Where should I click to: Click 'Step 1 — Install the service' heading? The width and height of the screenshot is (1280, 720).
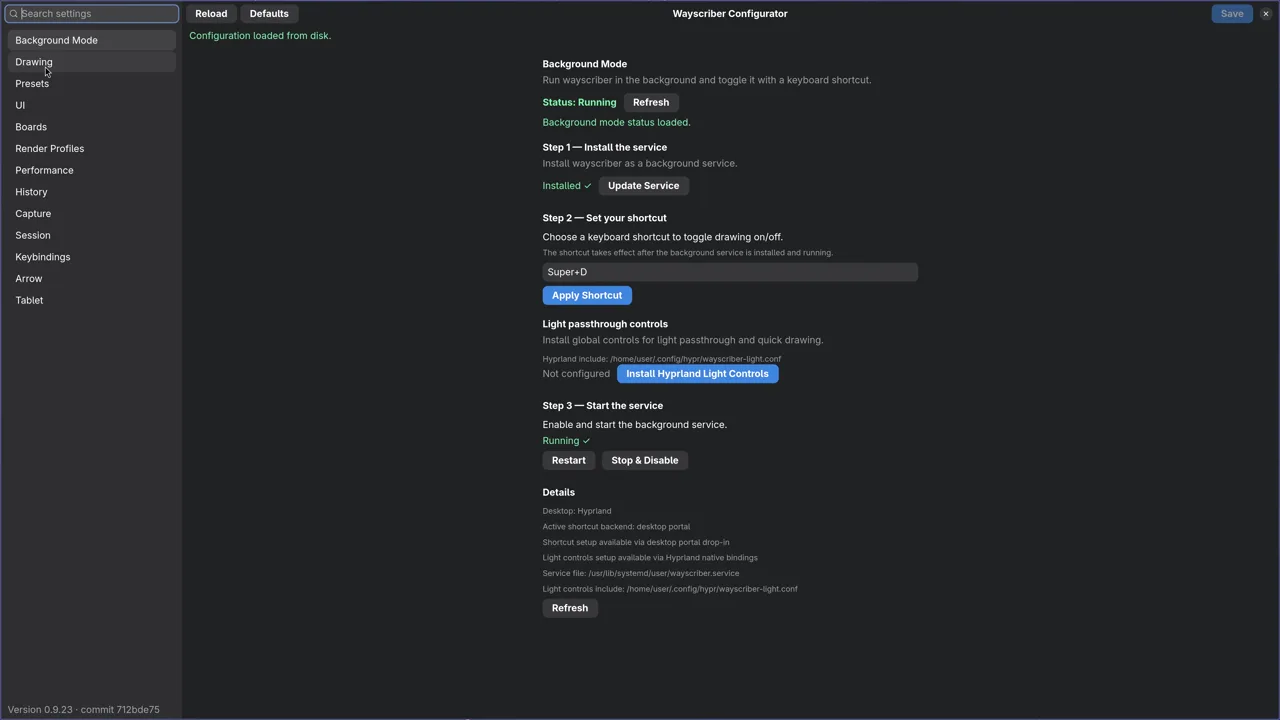(x=605, y=147)
